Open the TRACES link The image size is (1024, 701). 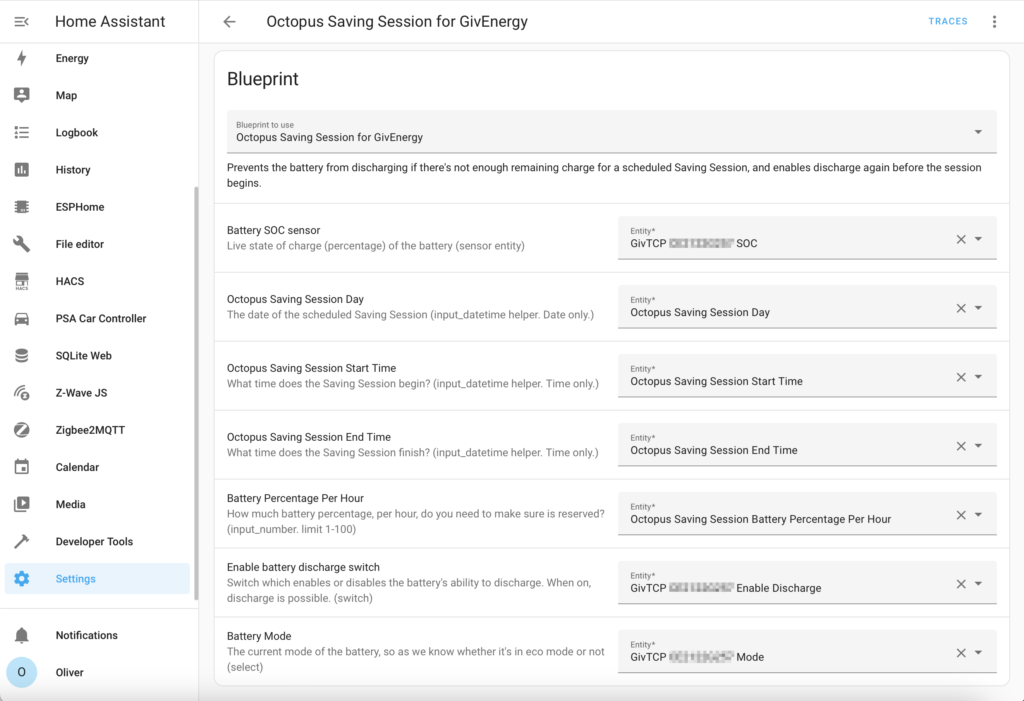point(948,22)
